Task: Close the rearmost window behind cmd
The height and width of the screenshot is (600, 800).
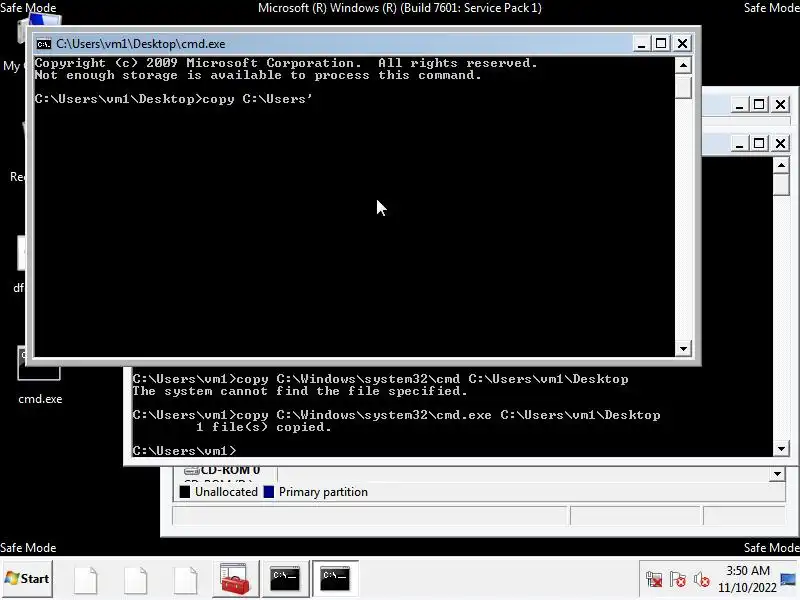Action: [781, 105]
